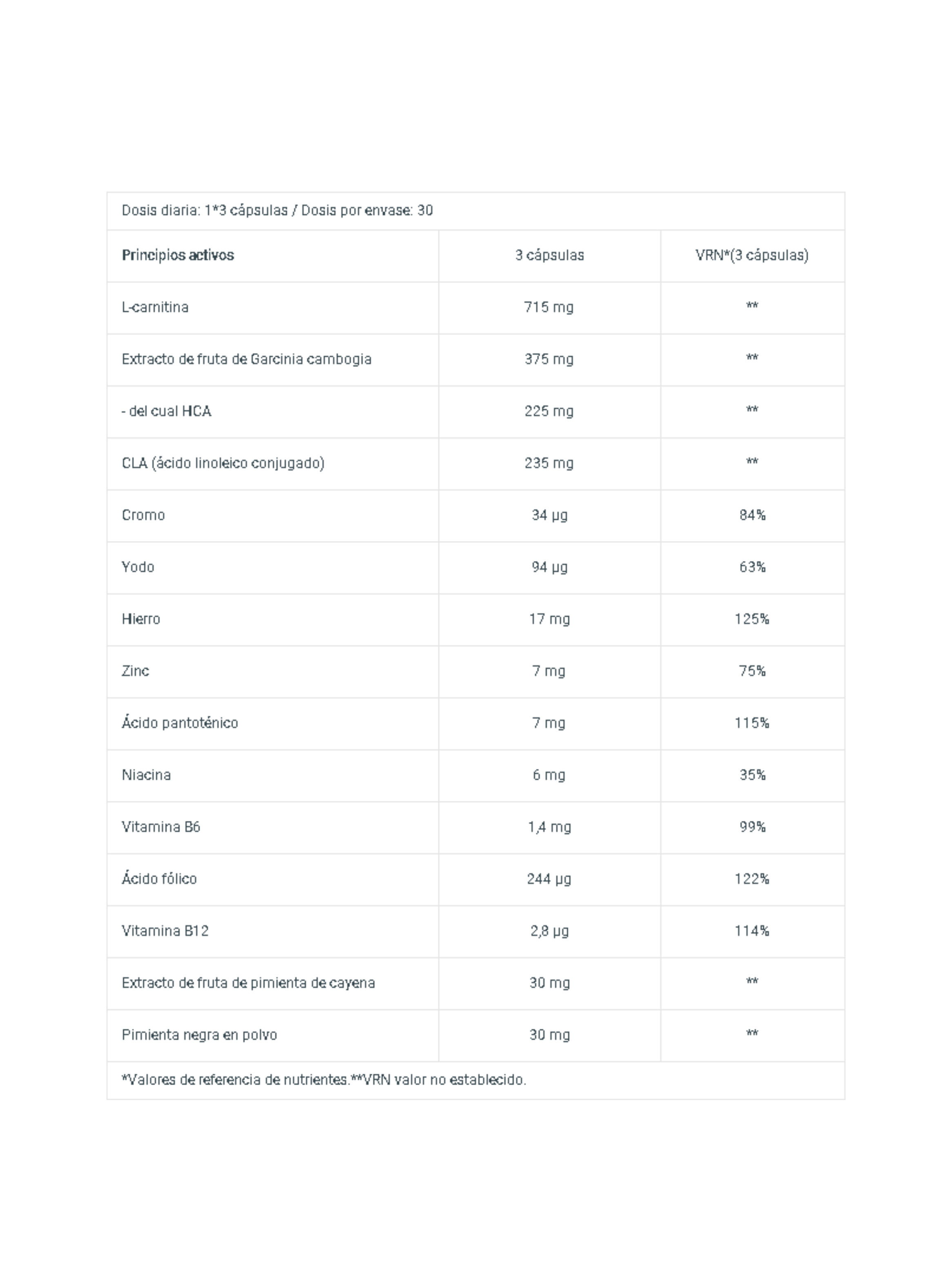The width and height of the screenshot is (952, 1287).
Task: Click the CLA (ácido linoleico conjugado) label
Action: coord(223,463)
